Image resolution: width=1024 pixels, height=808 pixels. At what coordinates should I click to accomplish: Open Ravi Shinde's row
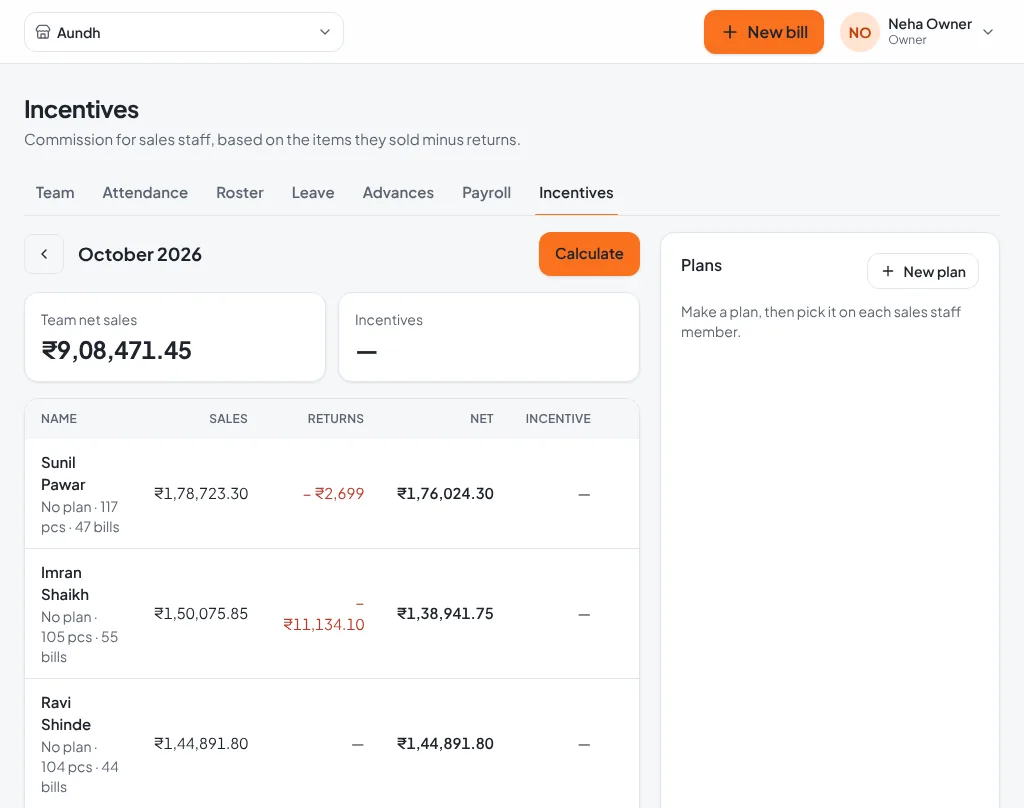click(x=332, y=743)
